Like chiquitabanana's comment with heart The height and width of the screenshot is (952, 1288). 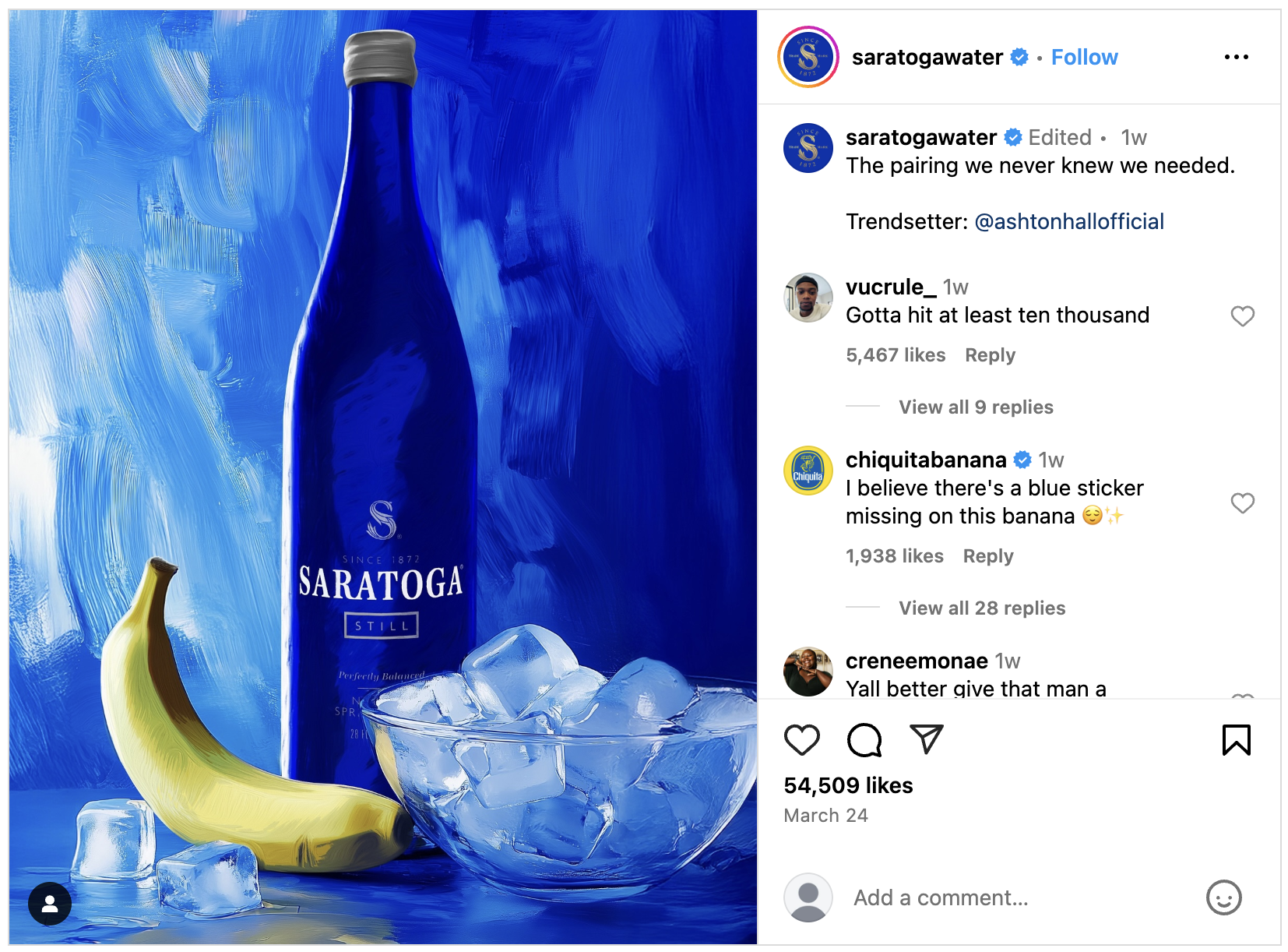tap(1242, 503)
